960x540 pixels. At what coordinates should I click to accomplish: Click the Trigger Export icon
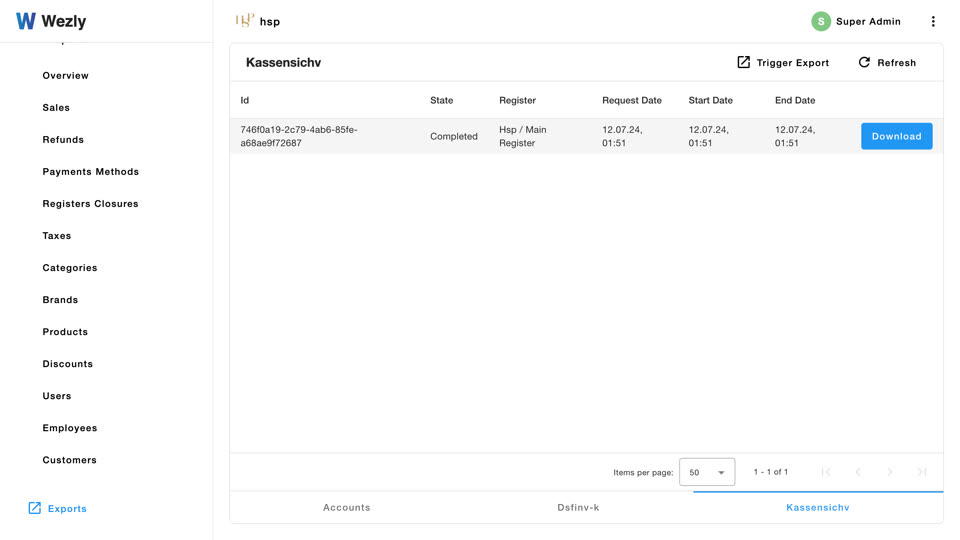(x=743, y=62)
